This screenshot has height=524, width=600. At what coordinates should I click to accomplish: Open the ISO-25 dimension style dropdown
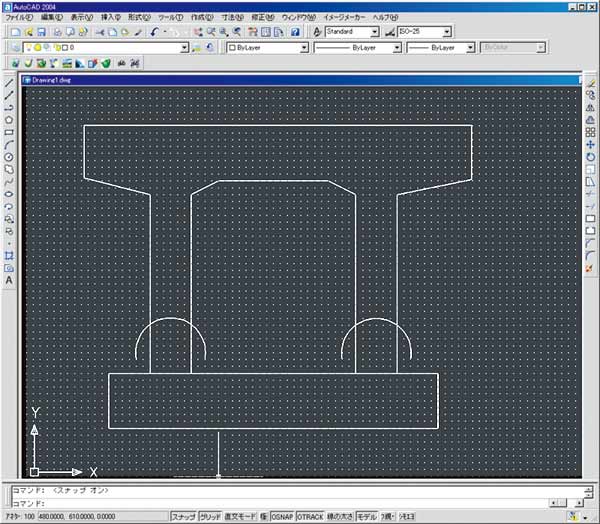445,32
